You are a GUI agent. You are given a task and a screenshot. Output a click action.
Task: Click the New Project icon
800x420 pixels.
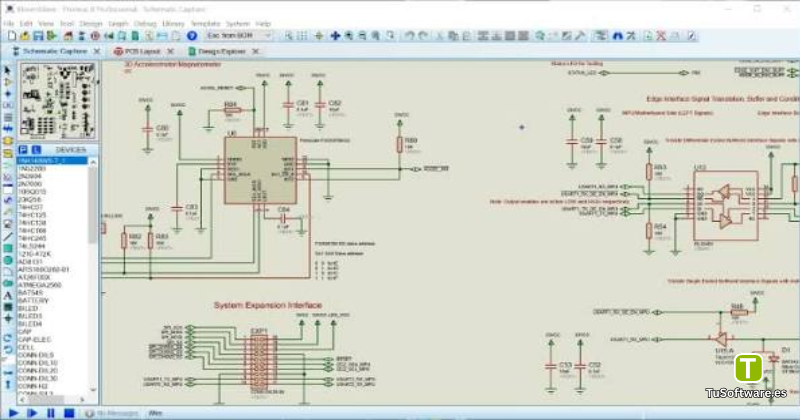pyautogui.click(x=12, y=36)
